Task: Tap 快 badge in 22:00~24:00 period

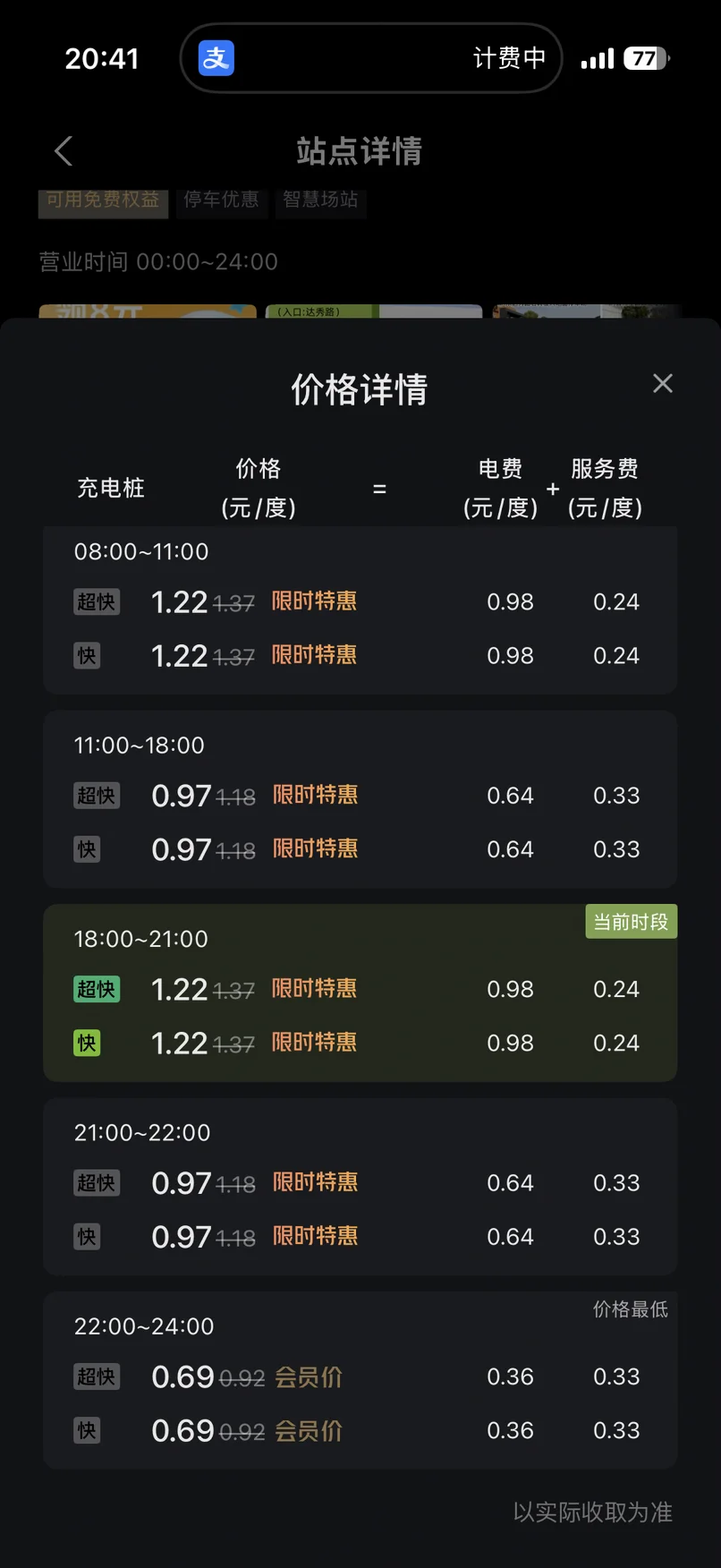Action: (x=87, y=1430)
